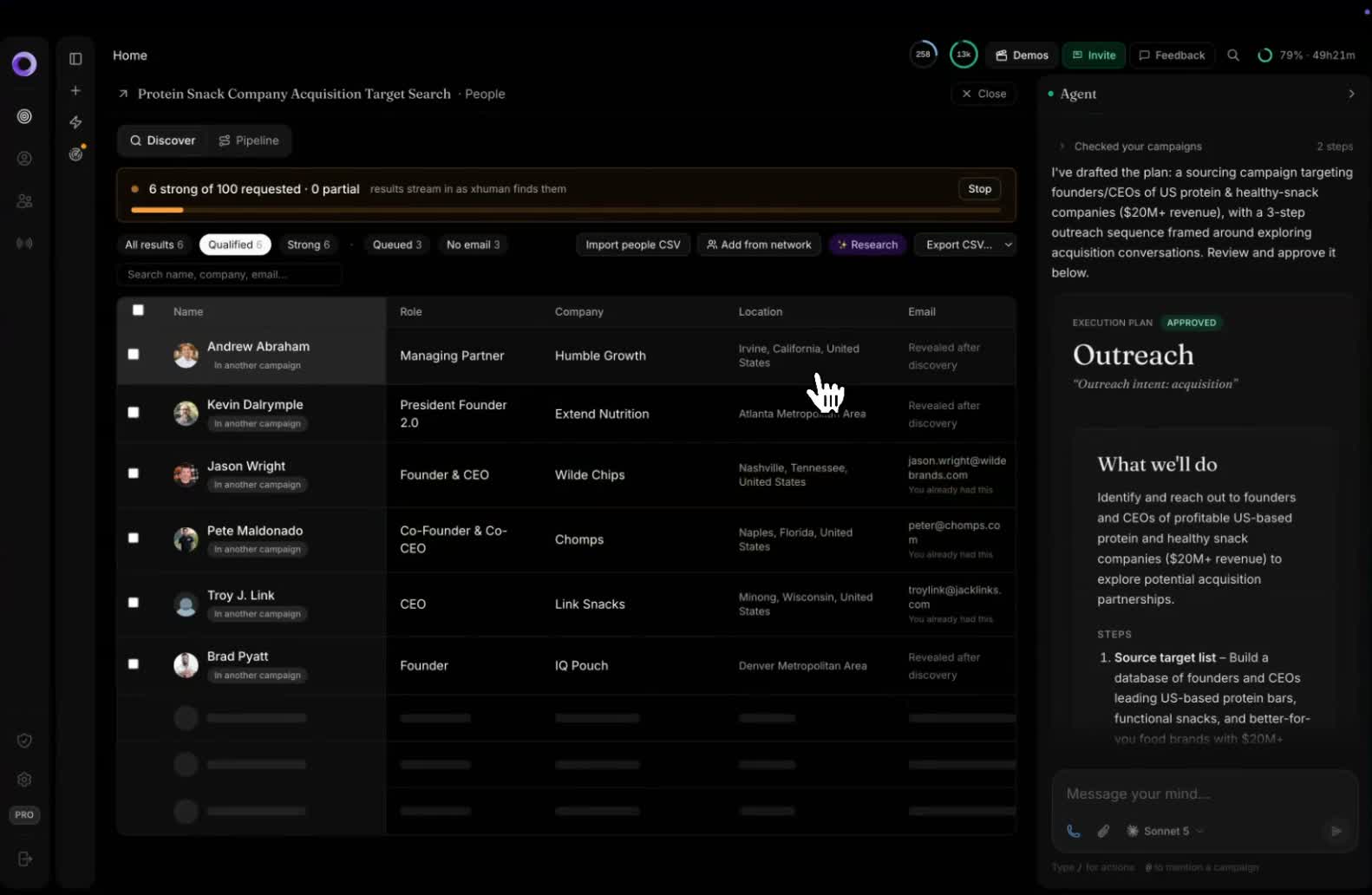1372x895 pixels.
Task: Focus the Message your mind input
Action: [1204, 794]
